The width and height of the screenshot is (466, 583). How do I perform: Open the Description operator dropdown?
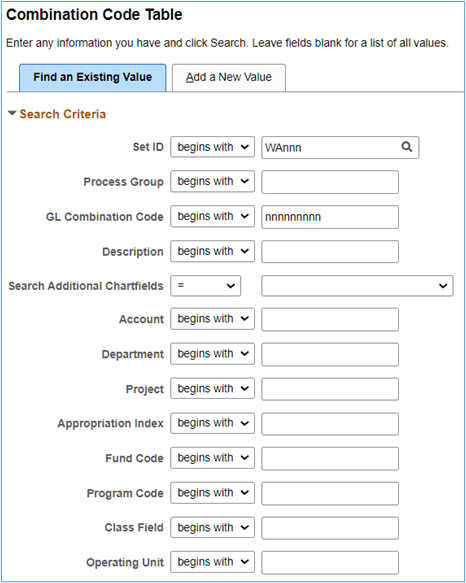[212, 251]
